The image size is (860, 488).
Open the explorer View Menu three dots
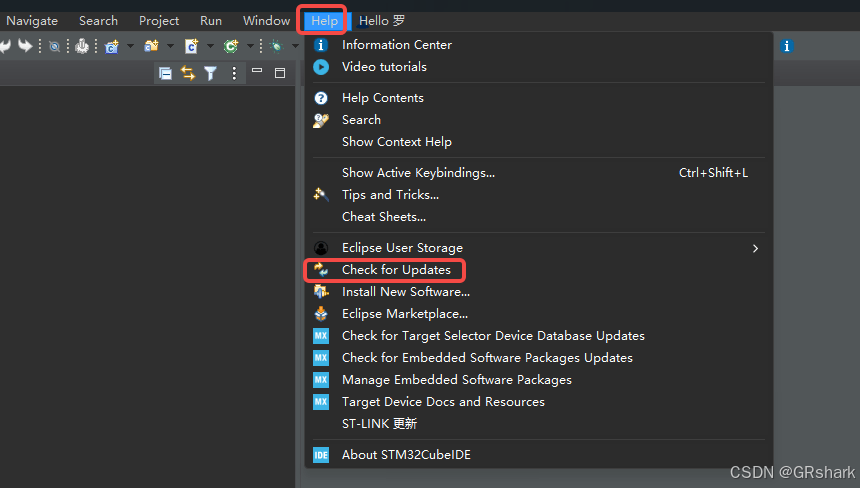click(234, 73)
